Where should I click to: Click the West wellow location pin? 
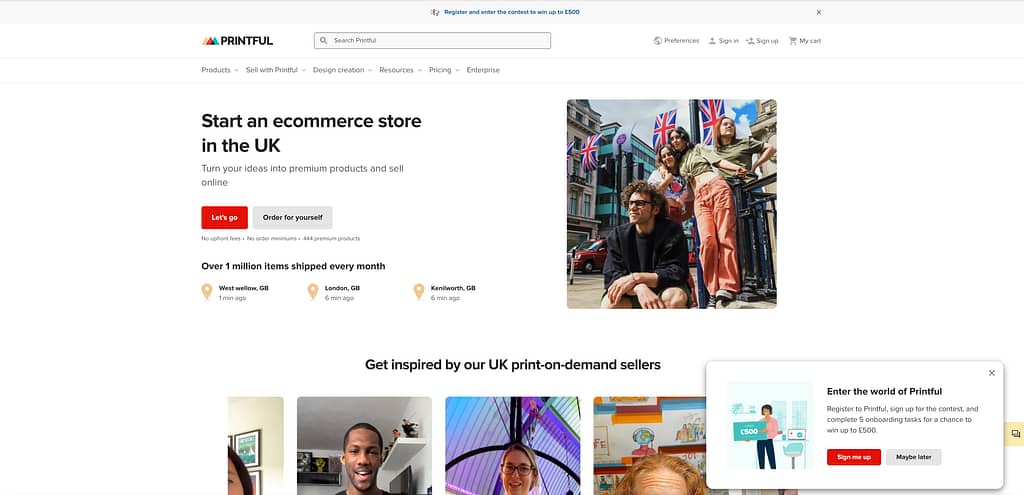[207, 292]
